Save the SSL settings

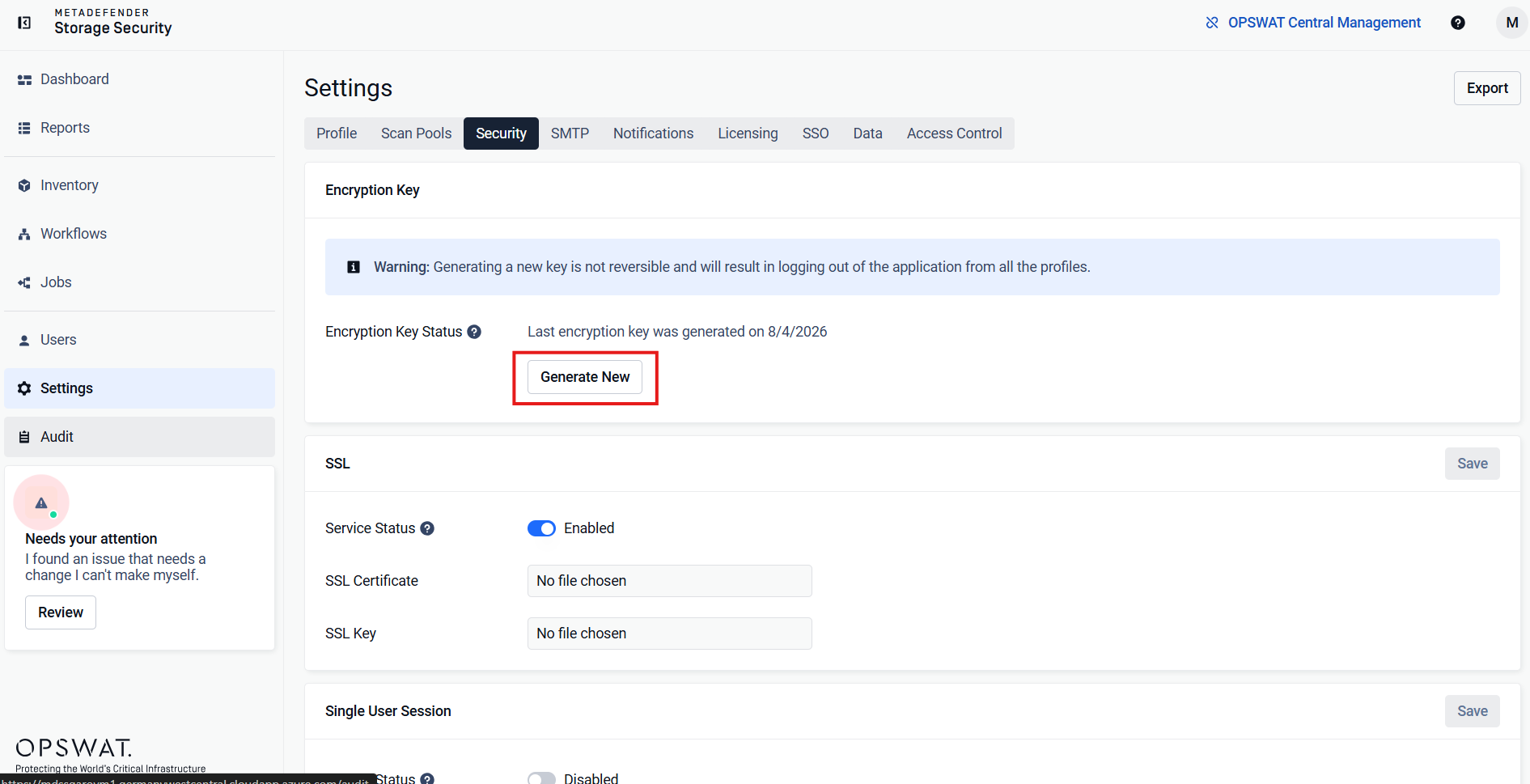pos(1472,464)
